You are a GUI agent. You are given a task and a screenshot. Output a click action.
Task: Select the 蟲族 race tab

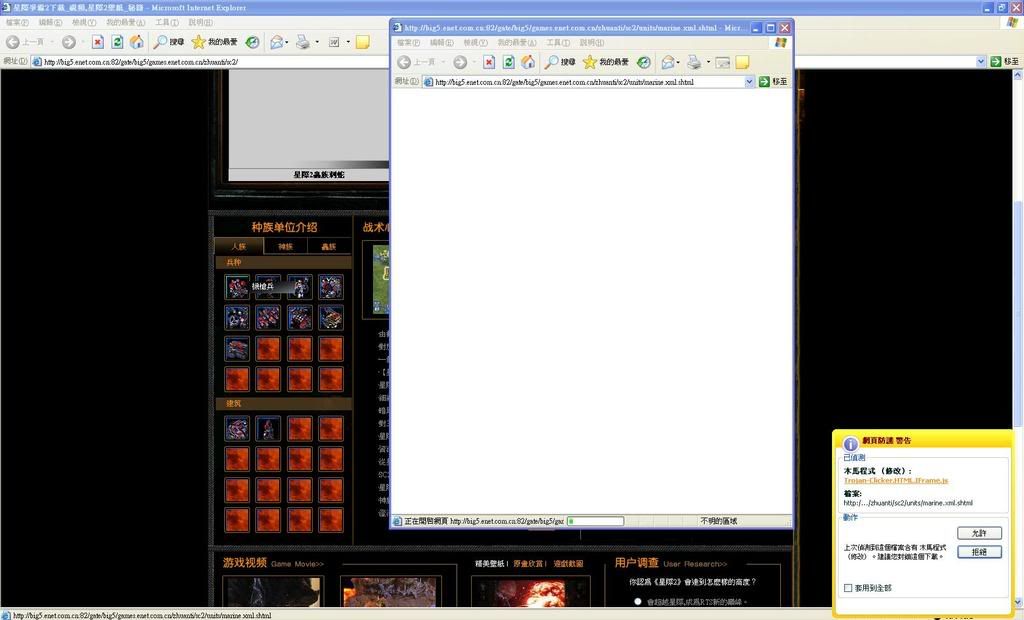[x=328, y=246]
